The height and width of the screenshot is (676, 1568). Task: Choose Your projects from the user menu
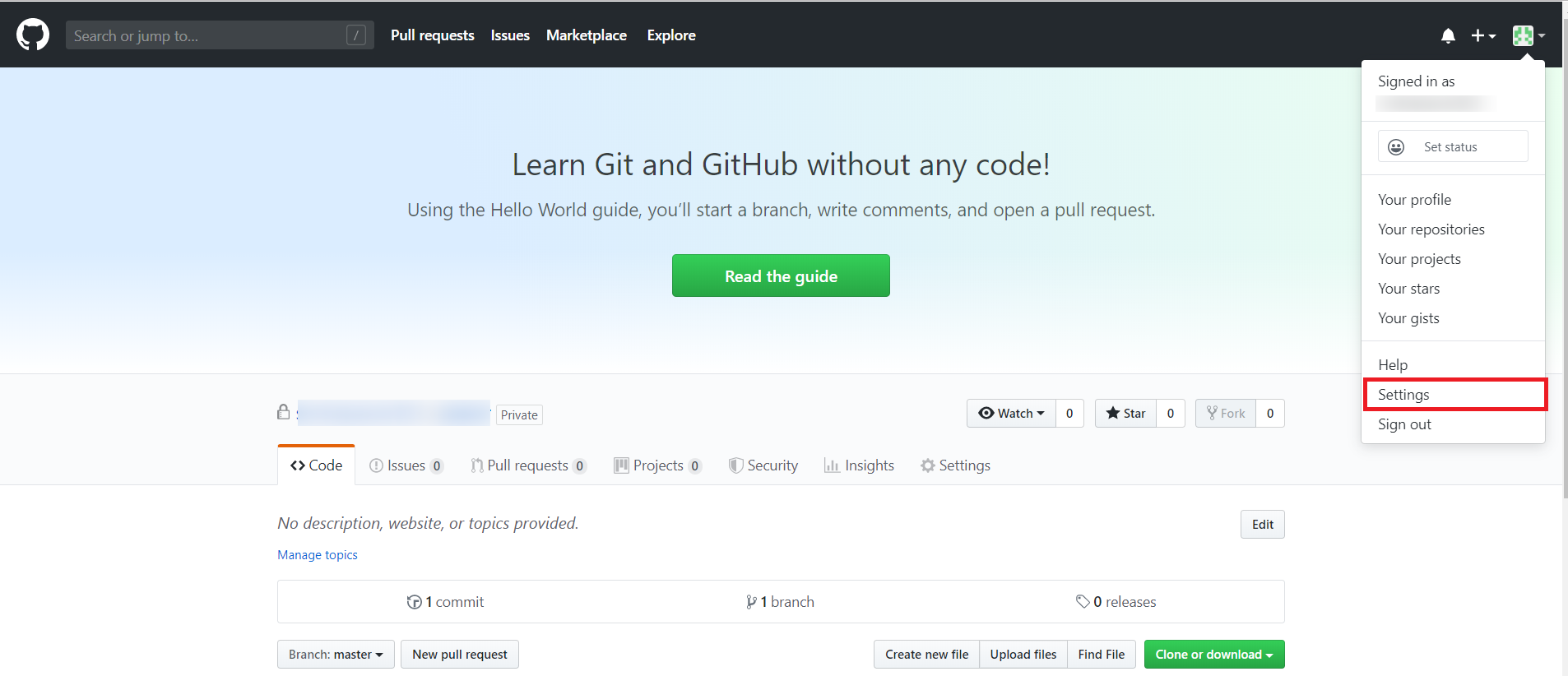(1453, 259)
